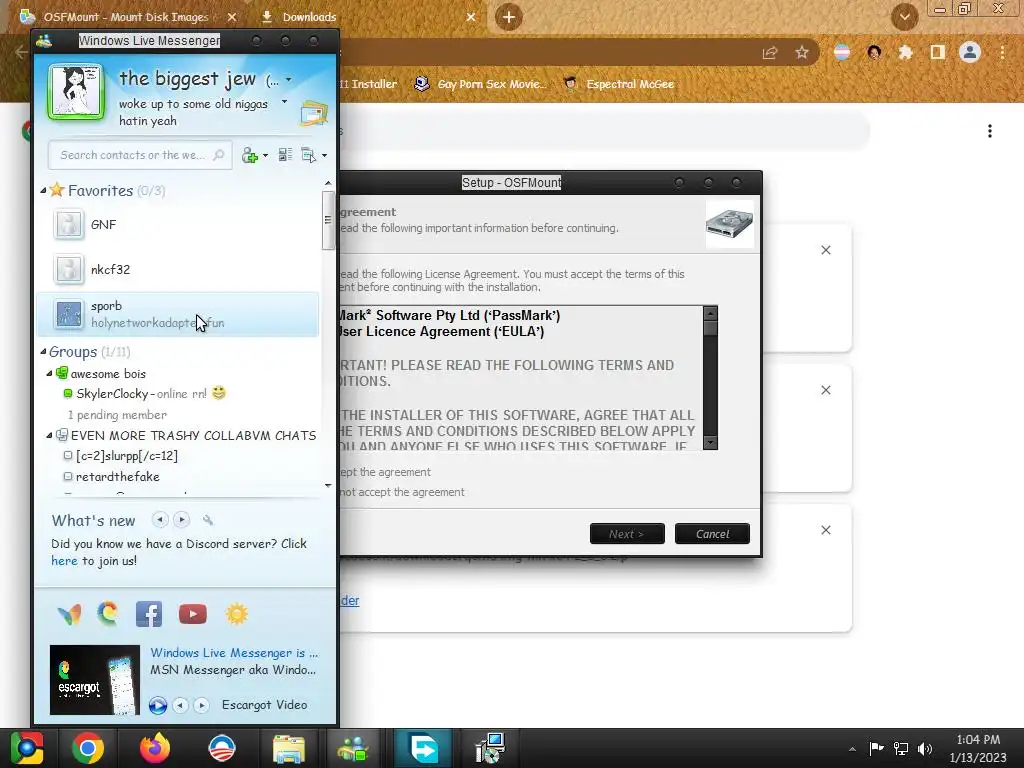Open the Facebook icon in Messenger
Screen dimensions: 1024x768
tap(149, 614)
